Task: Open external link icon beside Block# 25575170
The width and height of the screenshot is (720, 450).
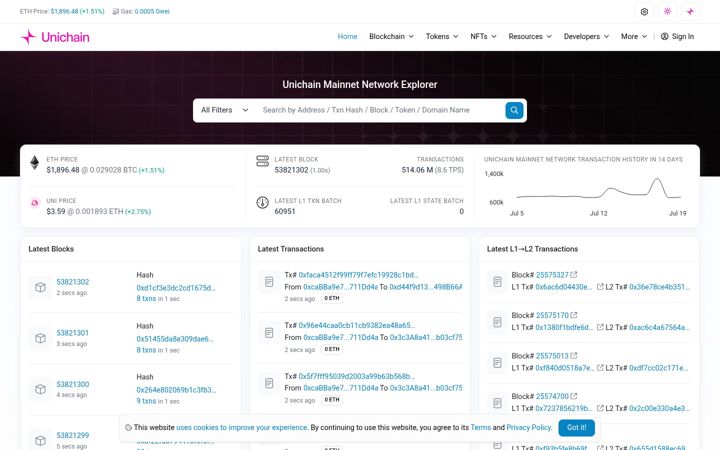Action: [x=574, y=315]
